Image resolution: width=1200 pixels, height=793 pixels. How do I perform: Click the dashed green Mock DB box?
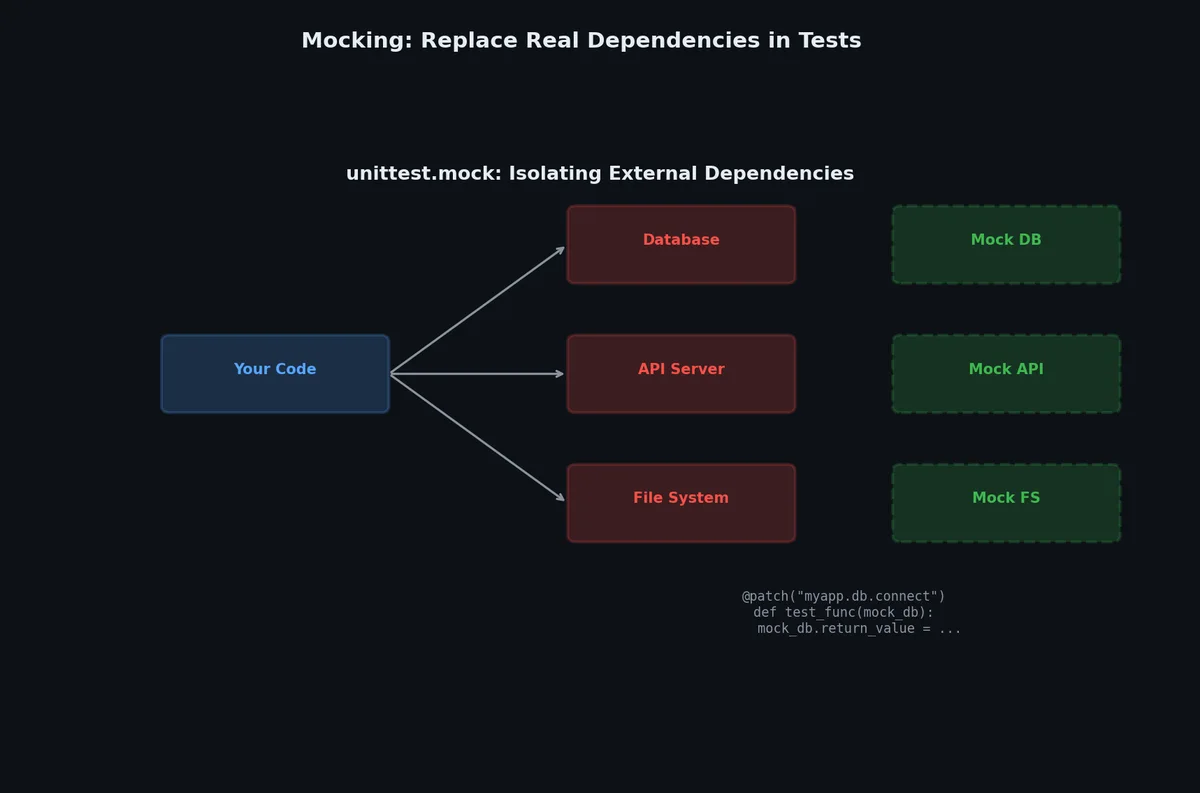pos(1006,245)
